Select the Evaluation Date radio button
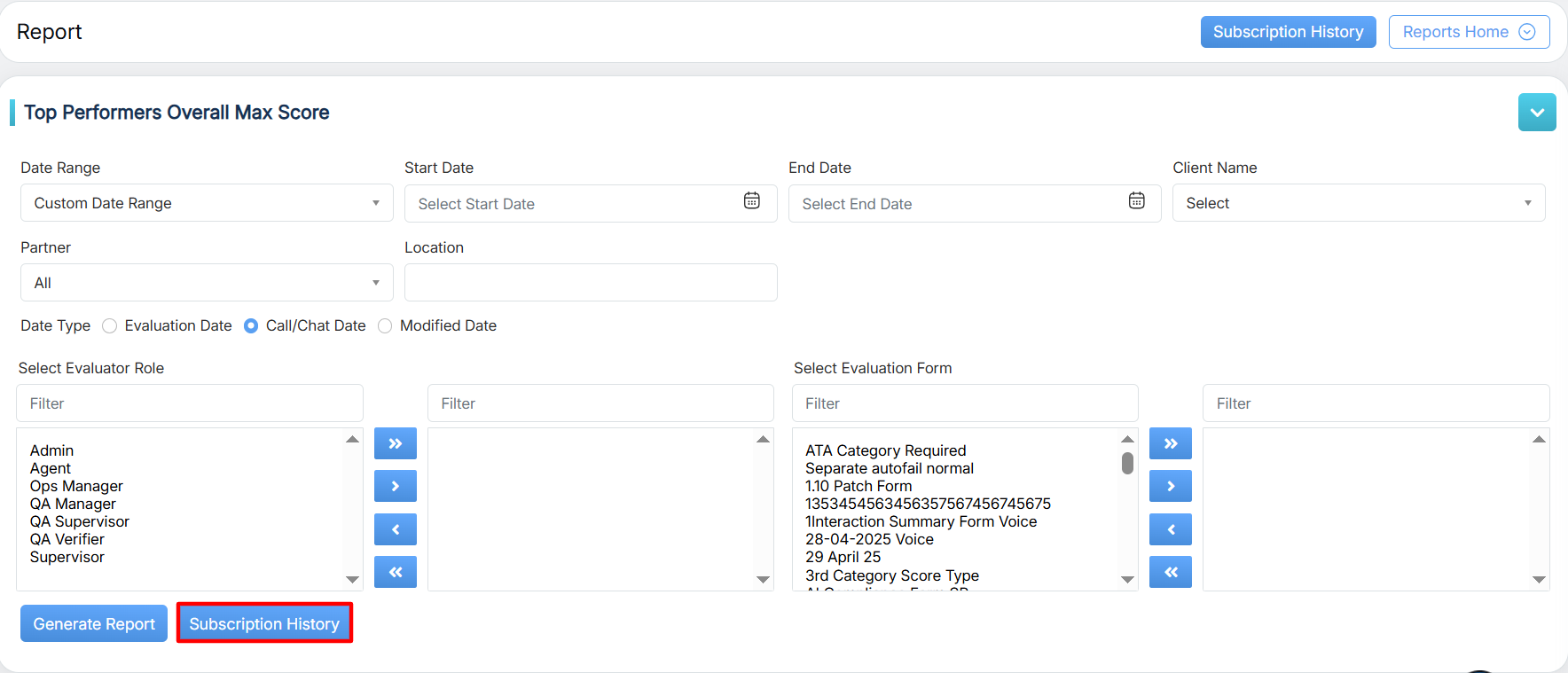Image resolution: width=1568 pixels, height=673 pixels. pos(110,326)
